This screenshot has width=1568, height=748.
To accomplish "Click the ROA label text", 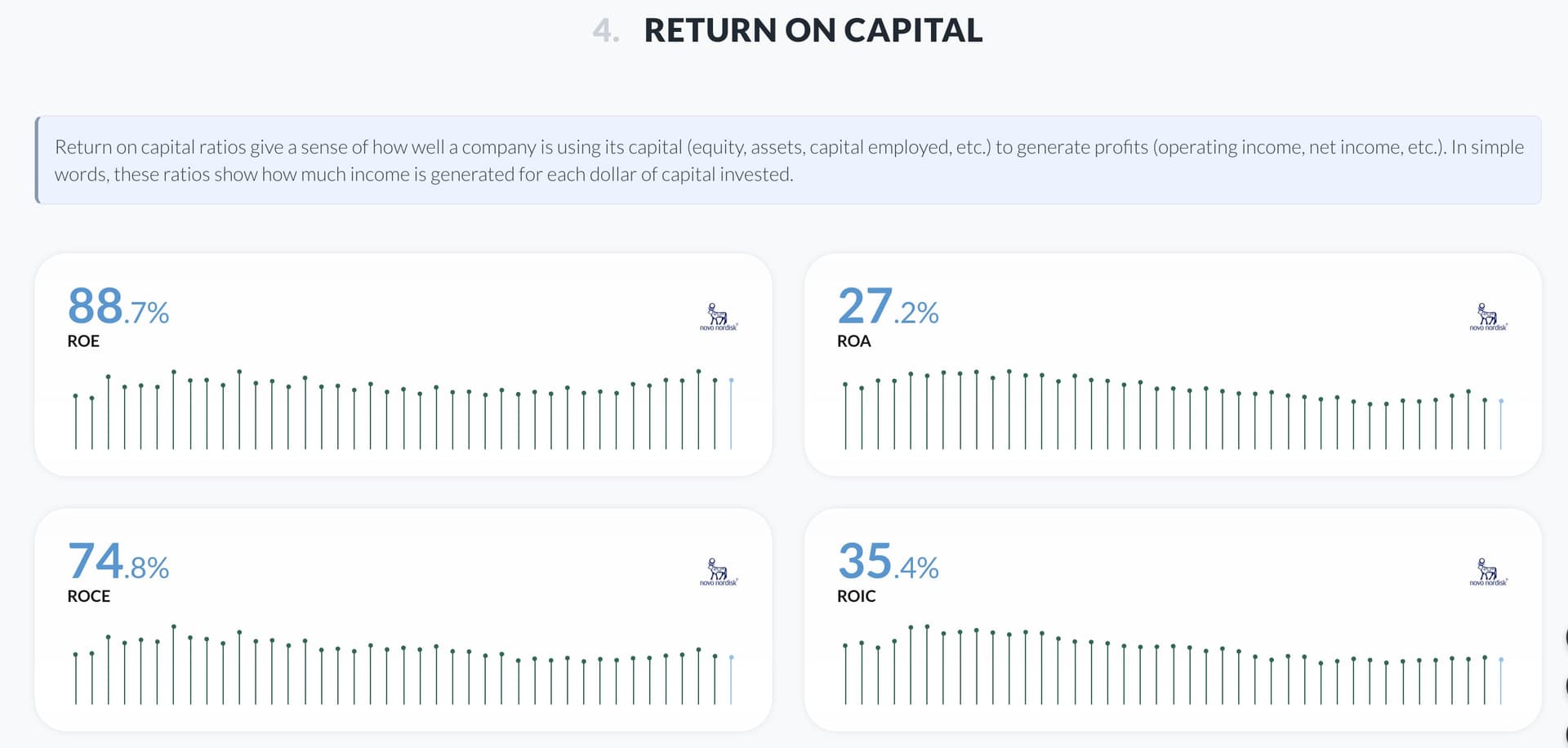I will coord(853,341).
